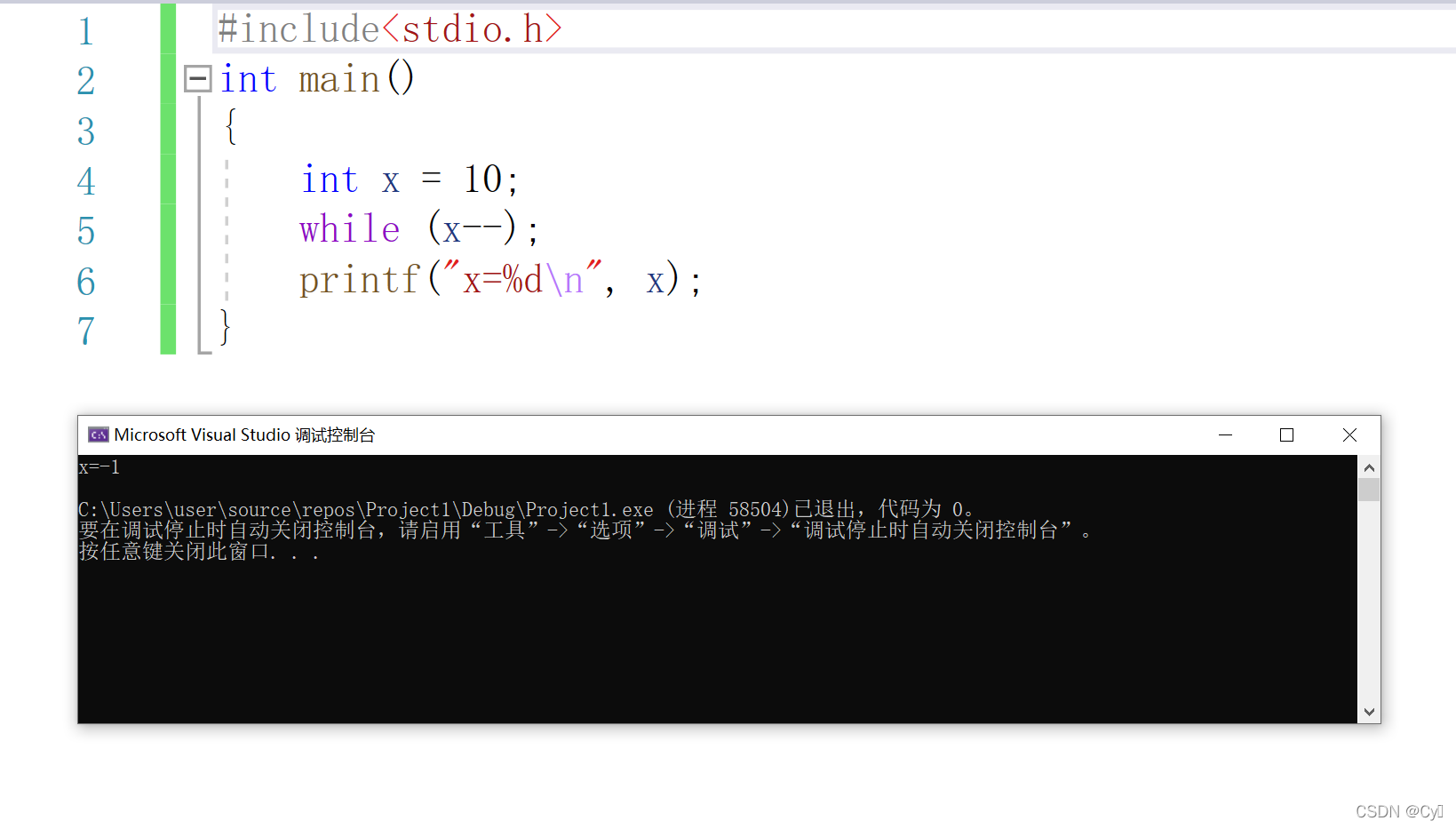Click the 'int x = 10;' statement
Image resolution: width=1456 pixels, height=829 pixels.
[x=409, y=179]
